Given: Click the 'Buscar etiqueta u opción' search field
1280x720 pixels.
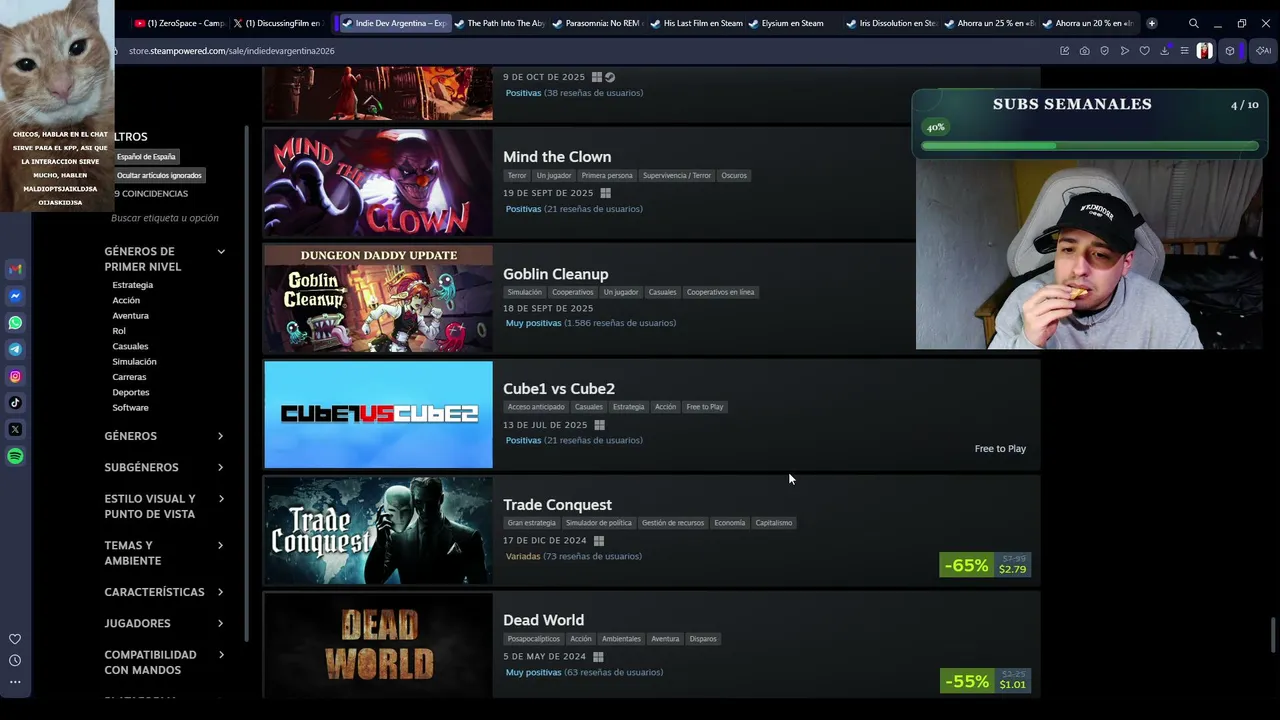Looking at the screenshot, I should pyautogui.click(x=165, y=218).
